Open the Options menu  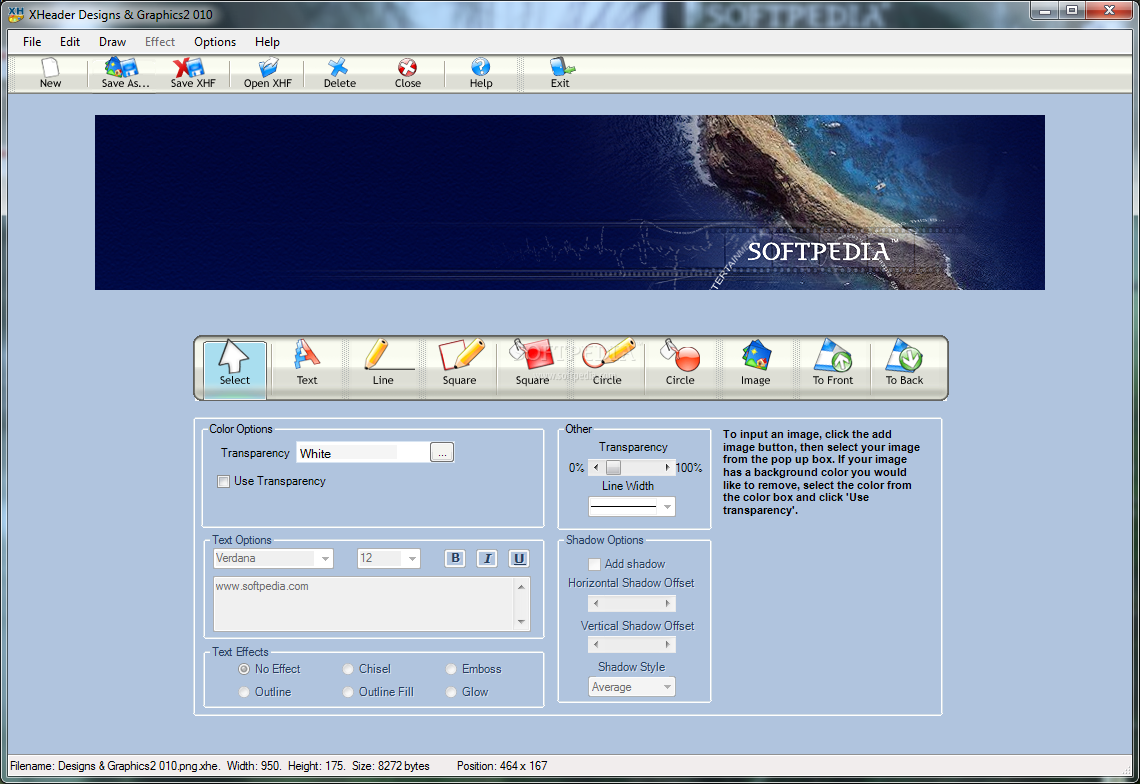point(214,41)
